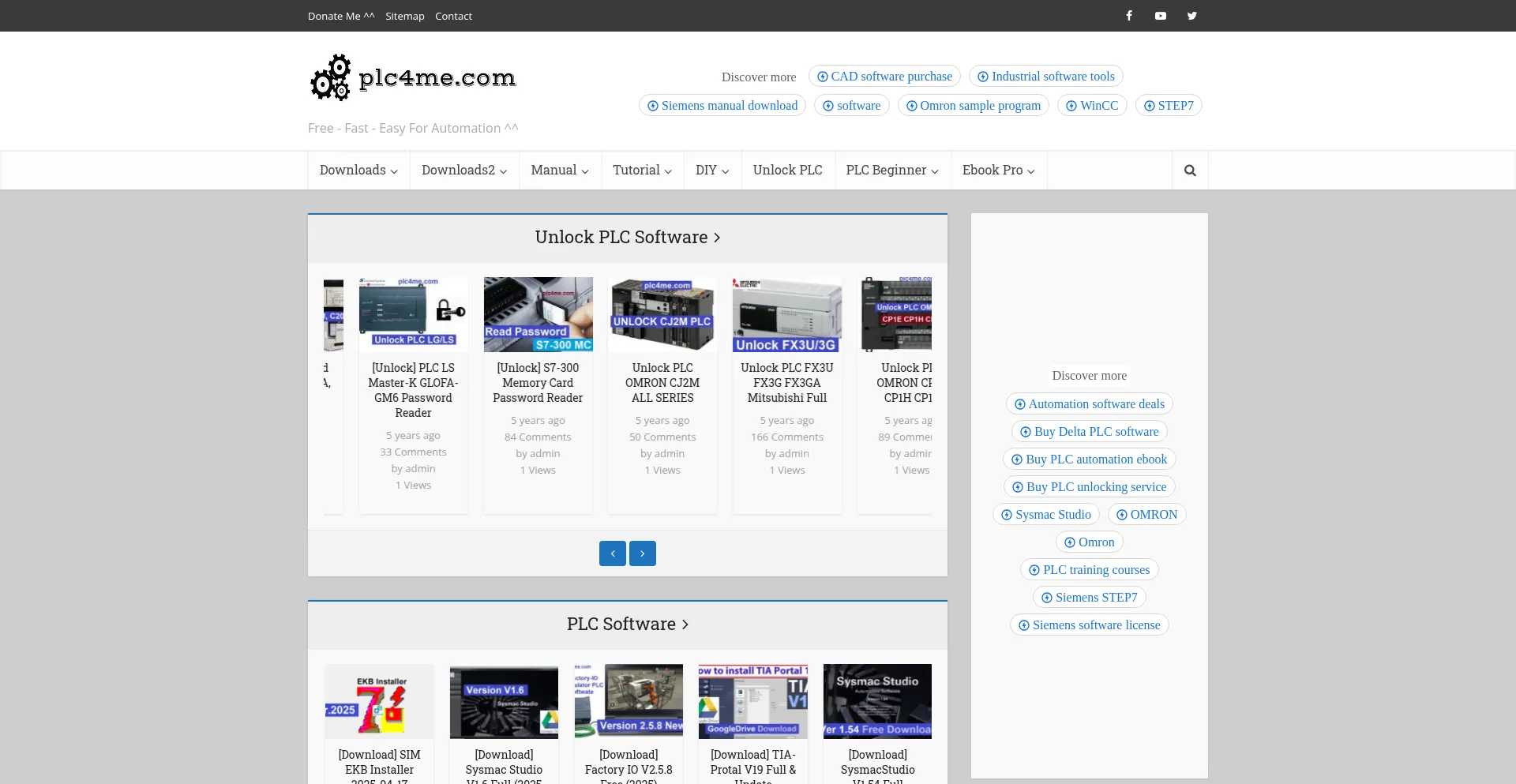Image resolution: width=1516 pixels, height=784 pixels.
Task: Click the CAD software purchase tag
Action: 884,77
